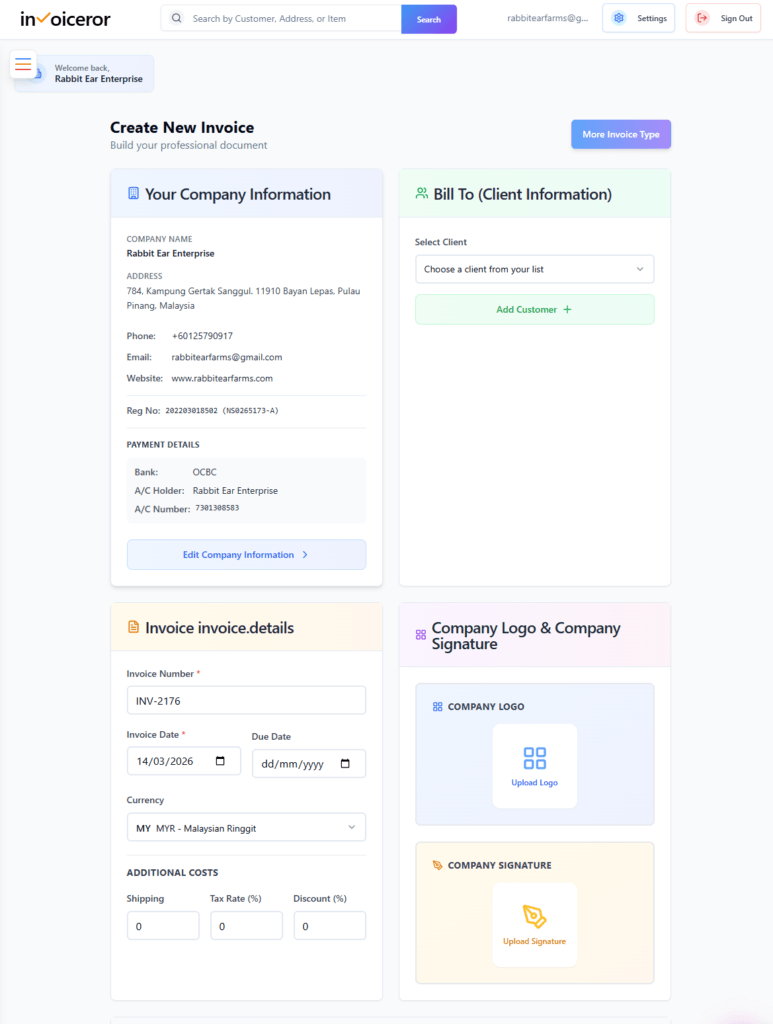Click the Add Customer button
Screen dimensions: 773x1024
pos(534,309)
